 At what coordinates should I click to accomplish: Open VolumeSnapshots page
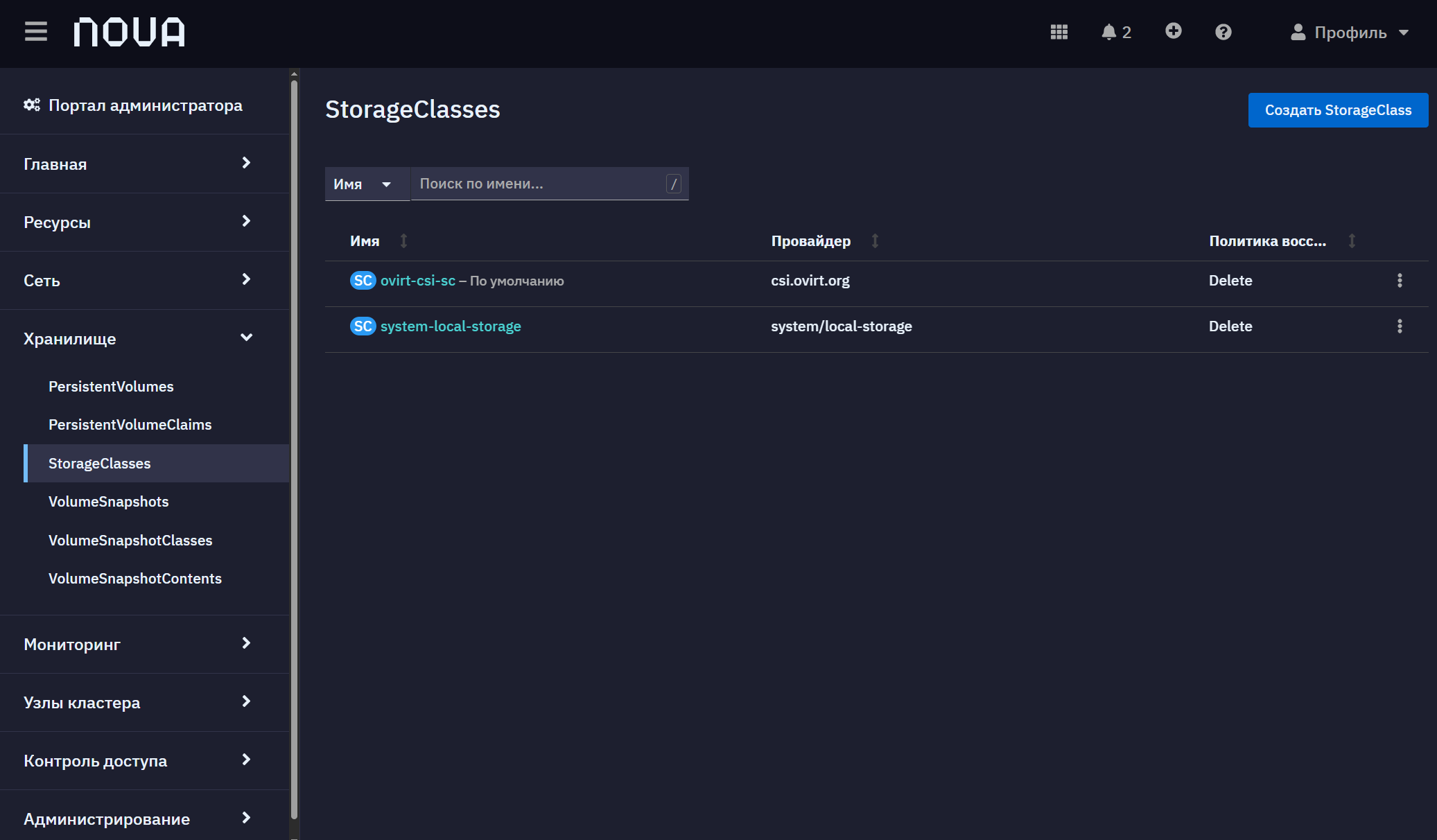108,501
